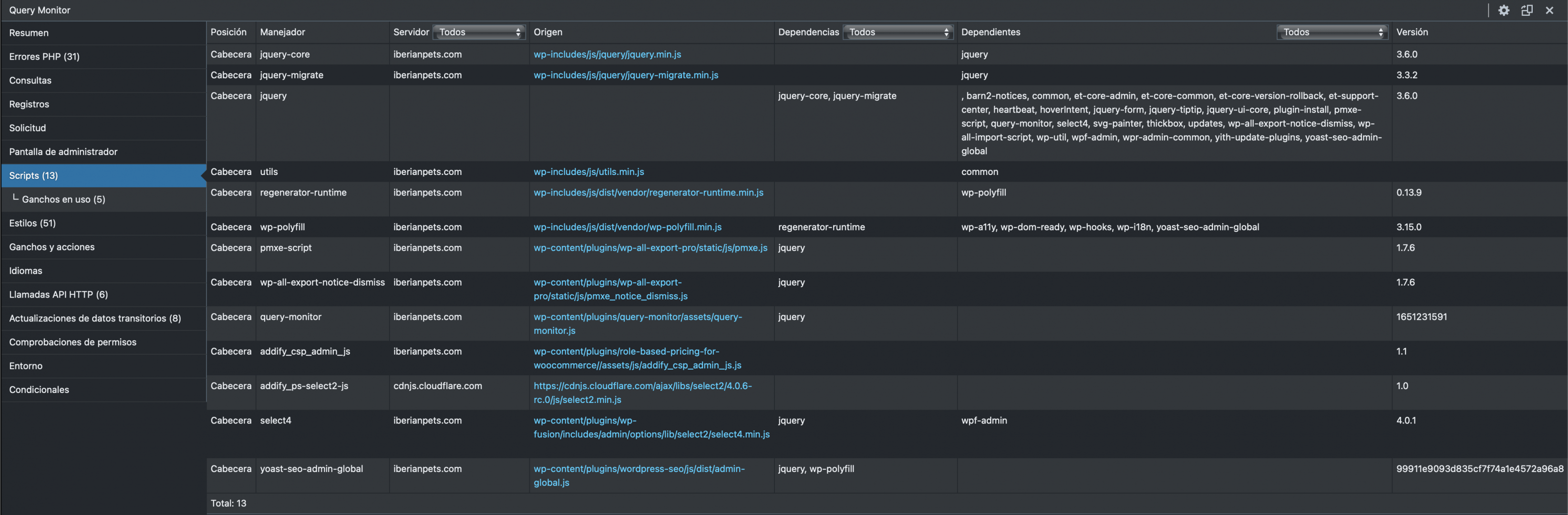1568x515 pixels.
Task: Open pmxe_notice_dismiss.js link
Action: [x=610, y=289]
